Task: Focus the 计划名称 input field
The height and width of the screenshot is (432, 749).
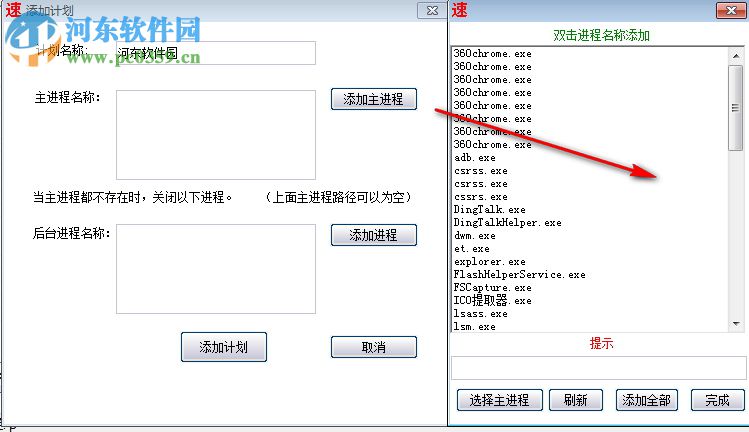Action: [x=216, y=53]
